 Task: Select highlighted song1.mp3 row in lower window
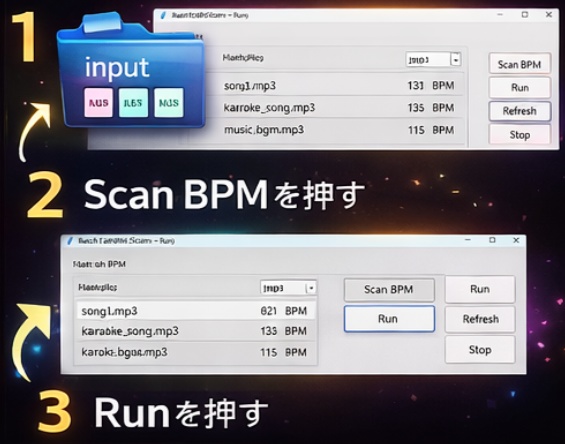click(196, 311)
